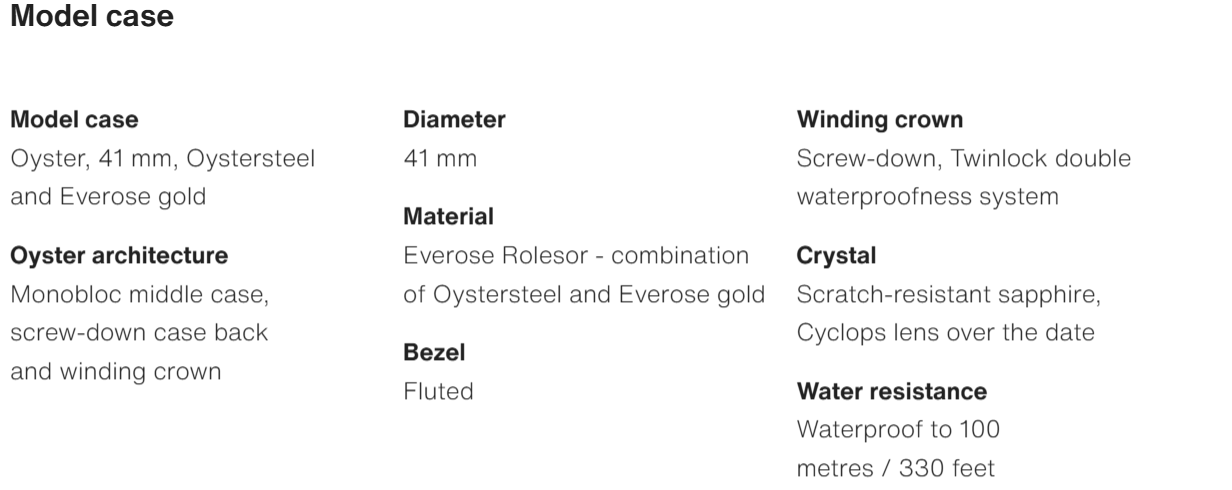1232x490 pixels.
Task: Click the "Screw-down, Twinlock double" text line
Action: coord(964,158)
